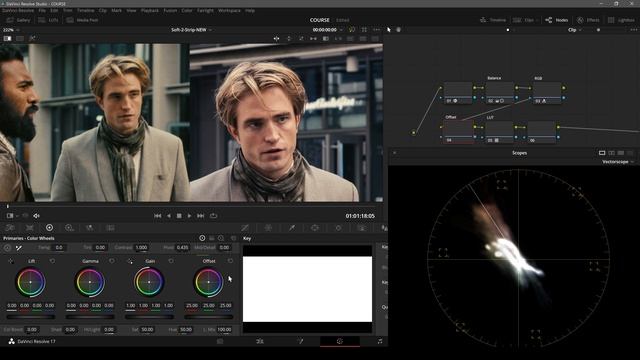The height and width of the screenshot is (360, 640).
Task: Open the Motion Effects palette
Action: [110, 228]
